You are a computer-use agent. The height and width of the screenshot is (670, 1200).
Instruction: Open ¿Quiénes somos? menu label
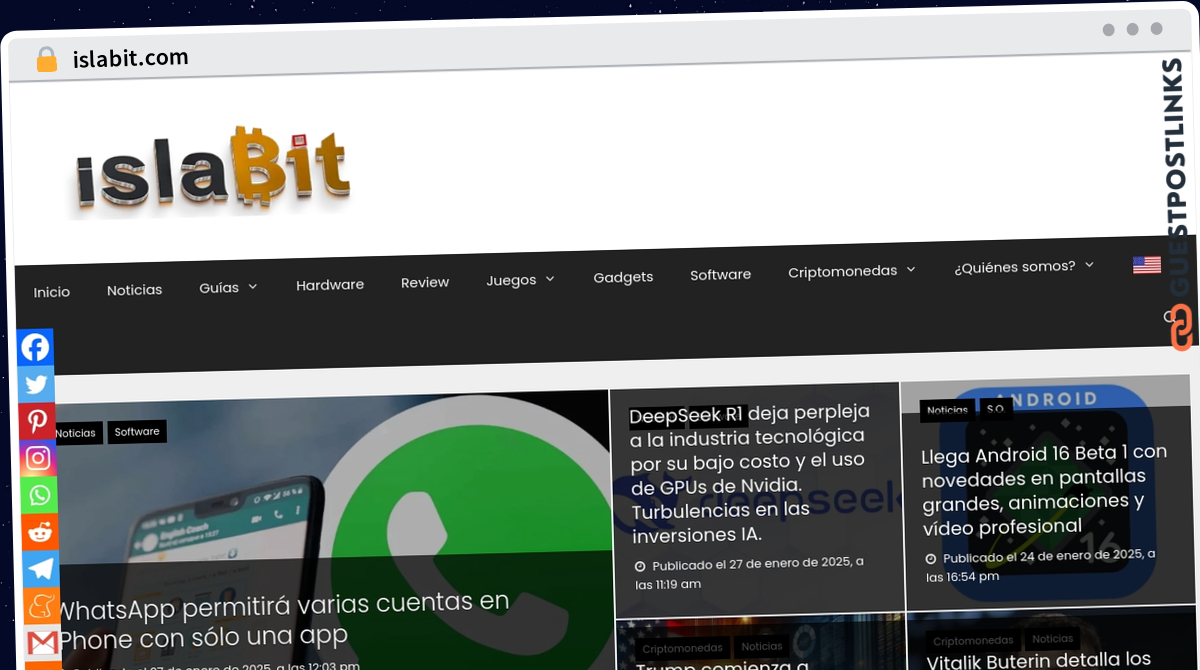point(1015,267)
